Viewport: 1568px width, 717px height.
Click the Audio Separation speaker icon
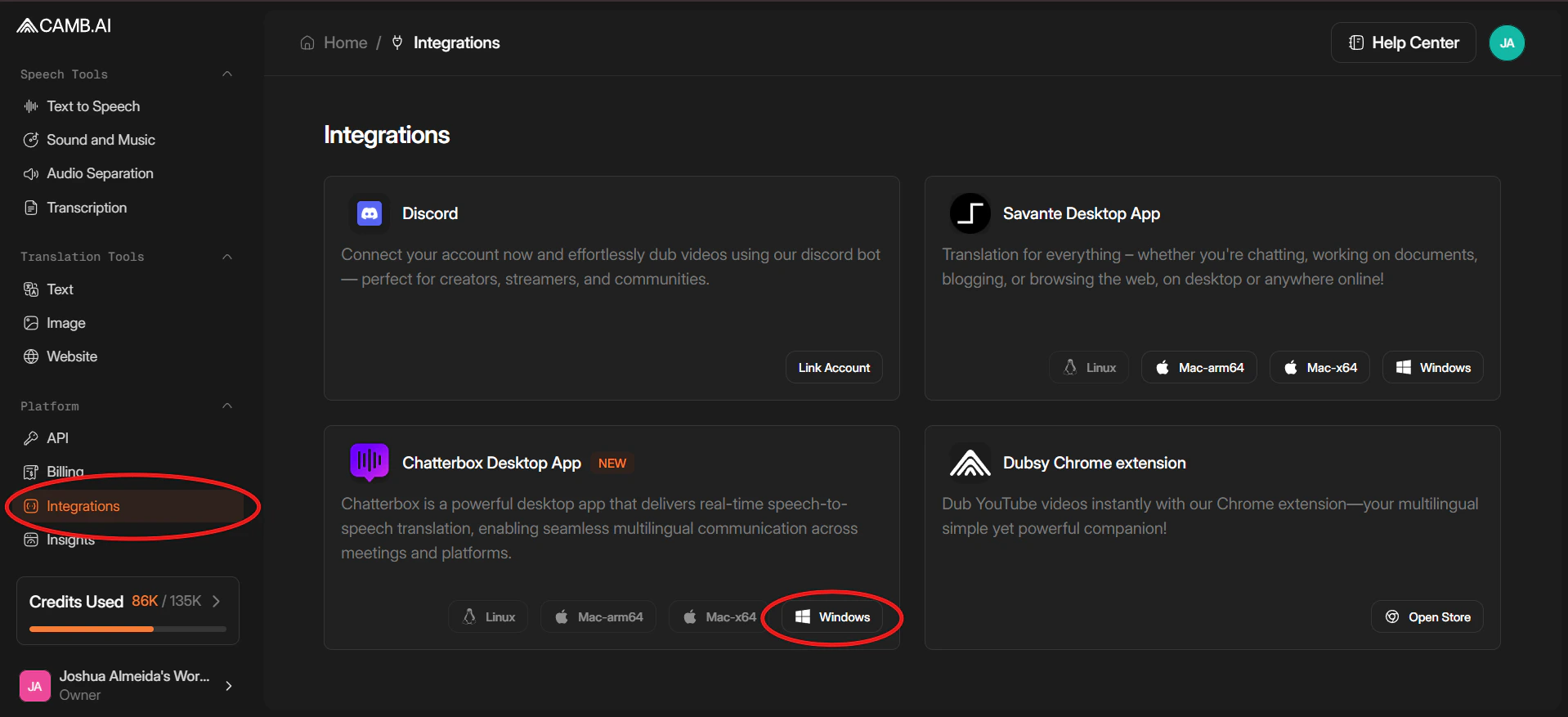(31, 173)
